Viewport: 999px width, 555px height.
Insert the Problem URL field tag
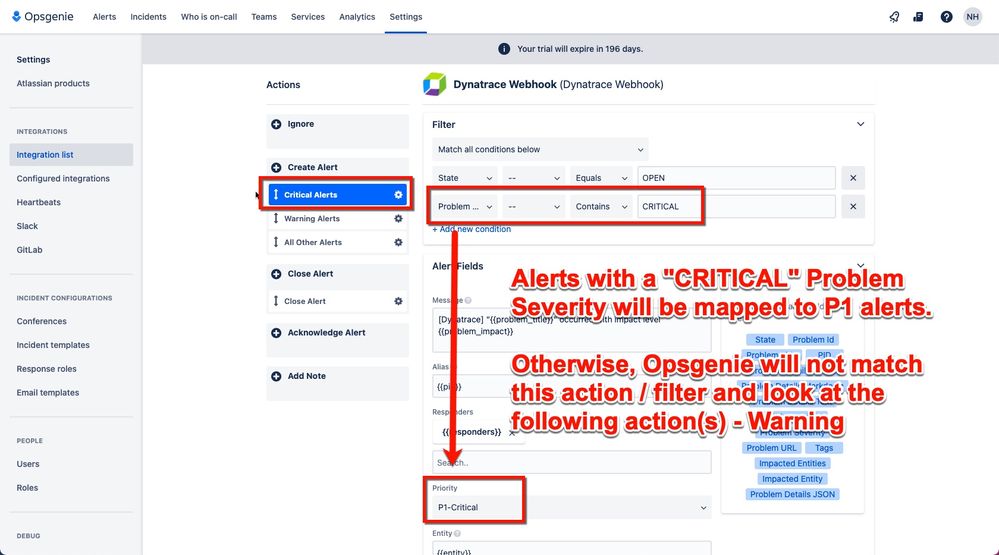click(772, 448)
